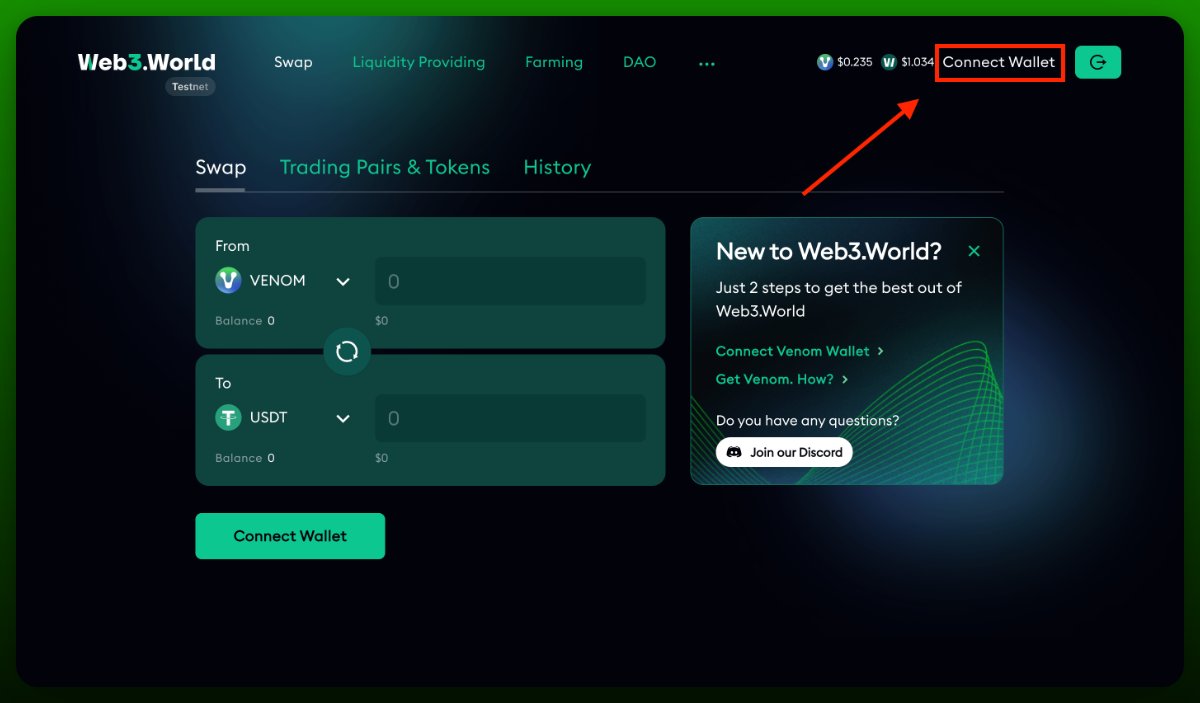
Task: Swap the From and To tokens
Action: [x=347, y=351]
